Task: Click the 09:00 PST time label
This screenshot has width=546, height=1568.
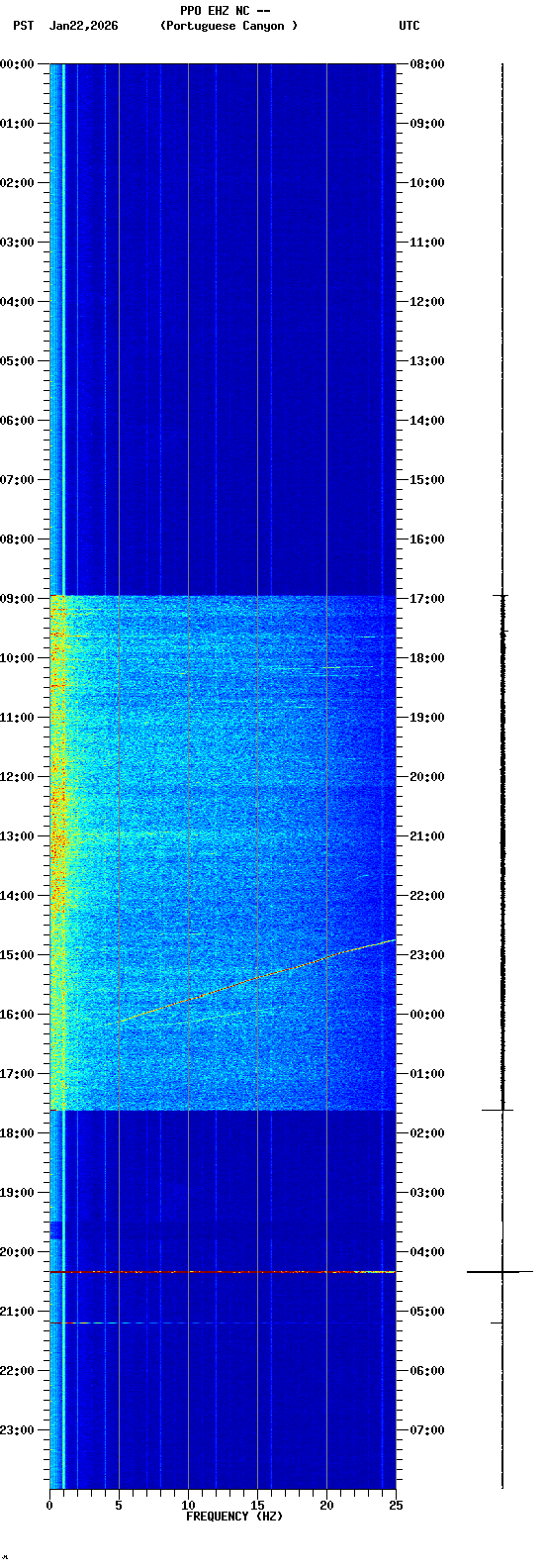Action: pos(17,599)
